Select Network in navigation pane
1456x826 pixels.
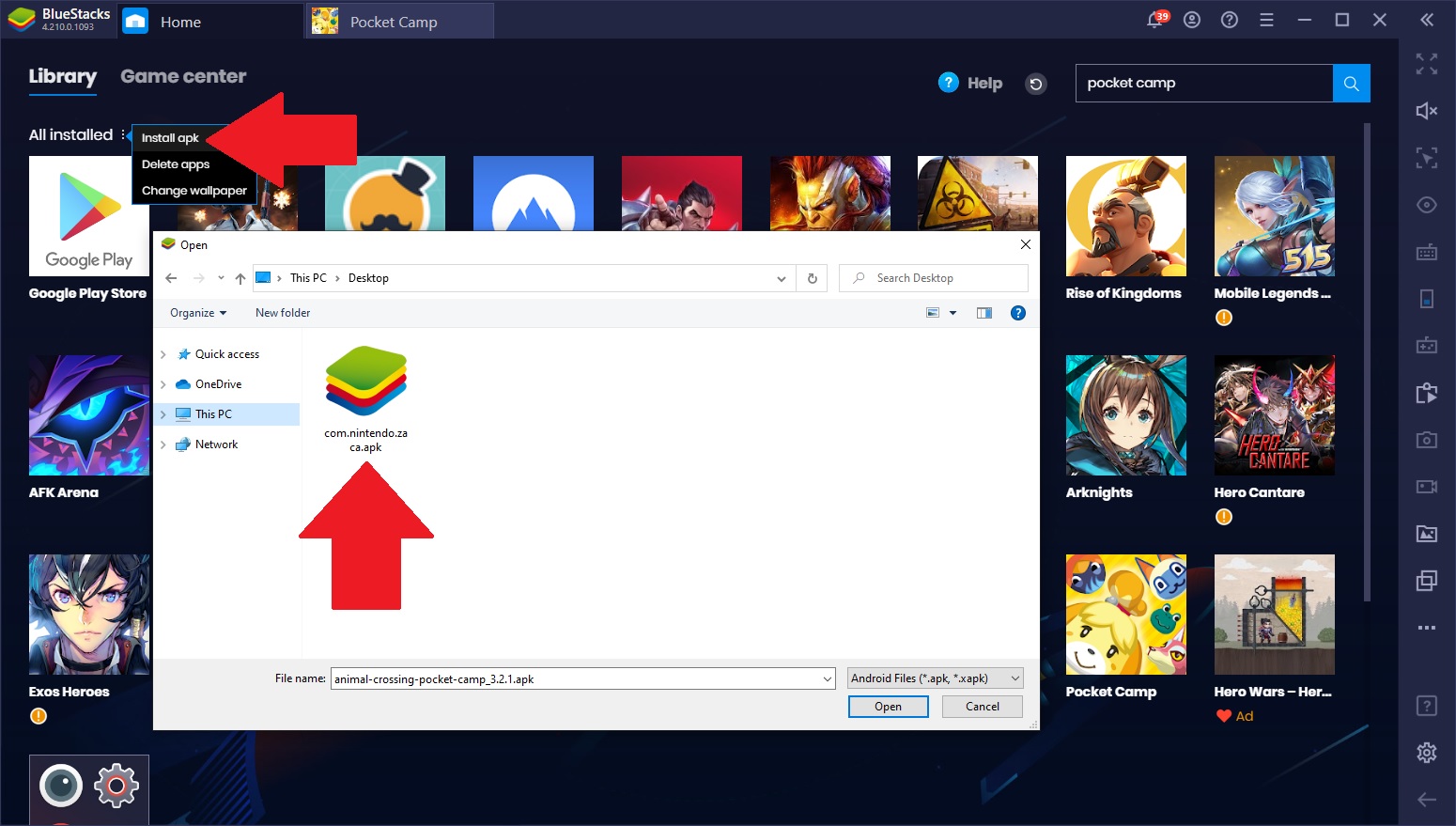pos(216,444)
